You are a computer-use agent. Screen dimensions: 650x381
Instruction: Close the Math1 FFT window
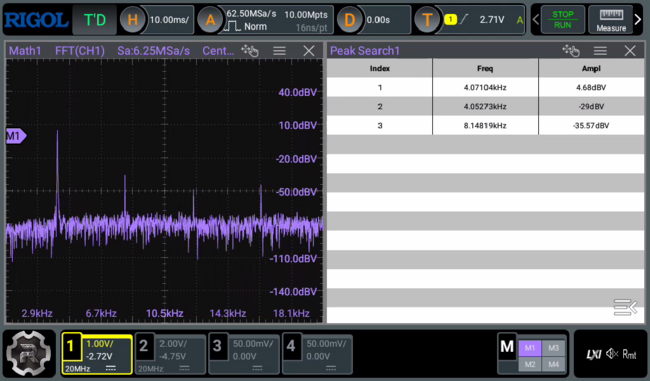309,51
